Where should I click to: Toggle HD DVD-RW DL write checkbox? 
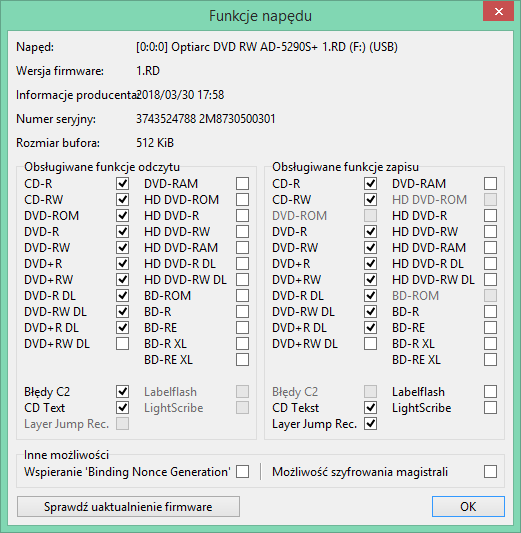click(x=490, y=280)
